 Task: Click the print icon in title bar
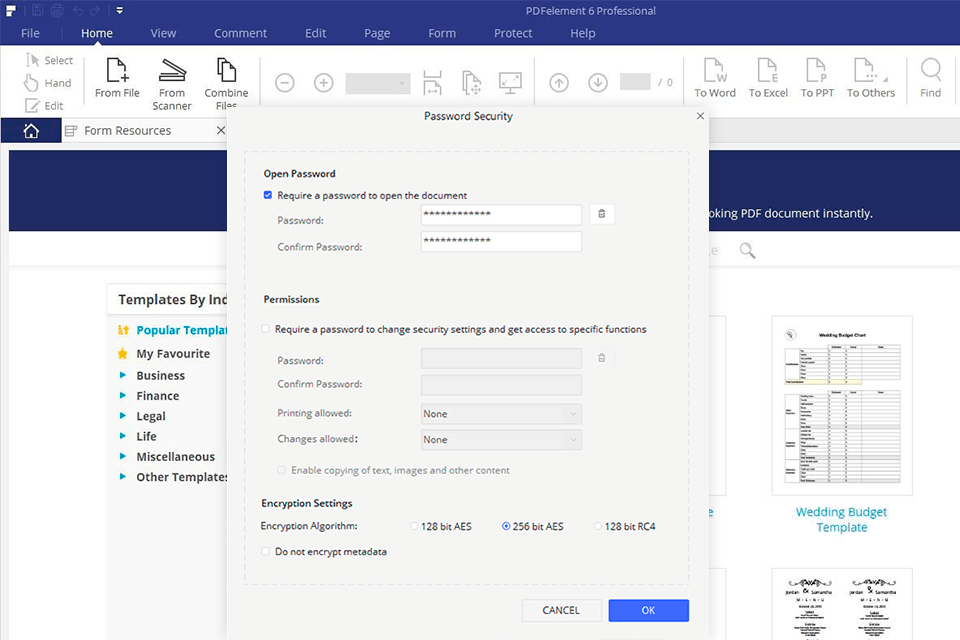coord(57,10)
